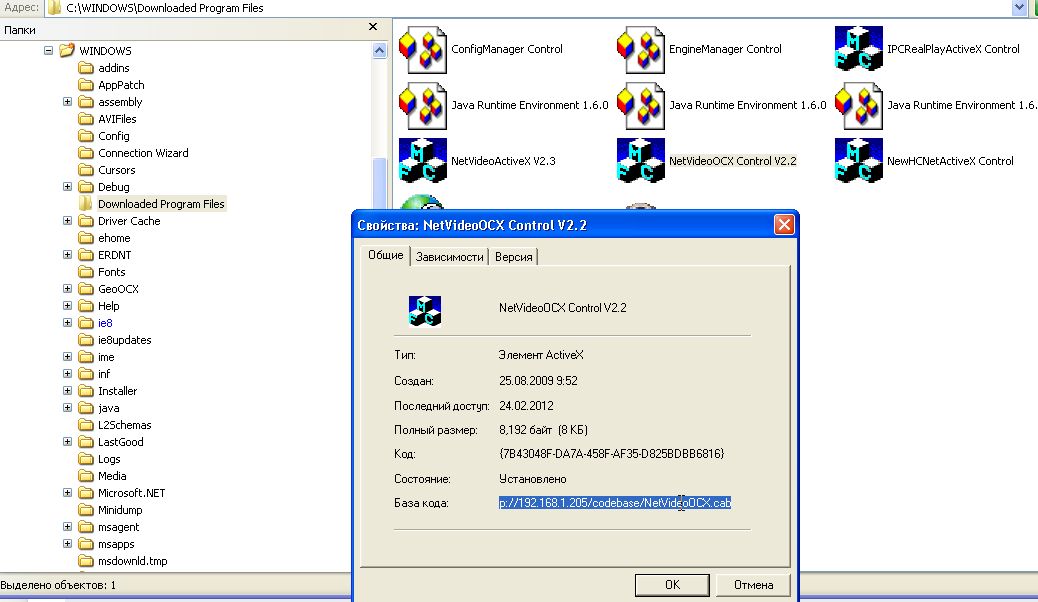Click the Driver Cache folder icon
The height and width of the screenshot is (602, 1038).
pos(86,221)
